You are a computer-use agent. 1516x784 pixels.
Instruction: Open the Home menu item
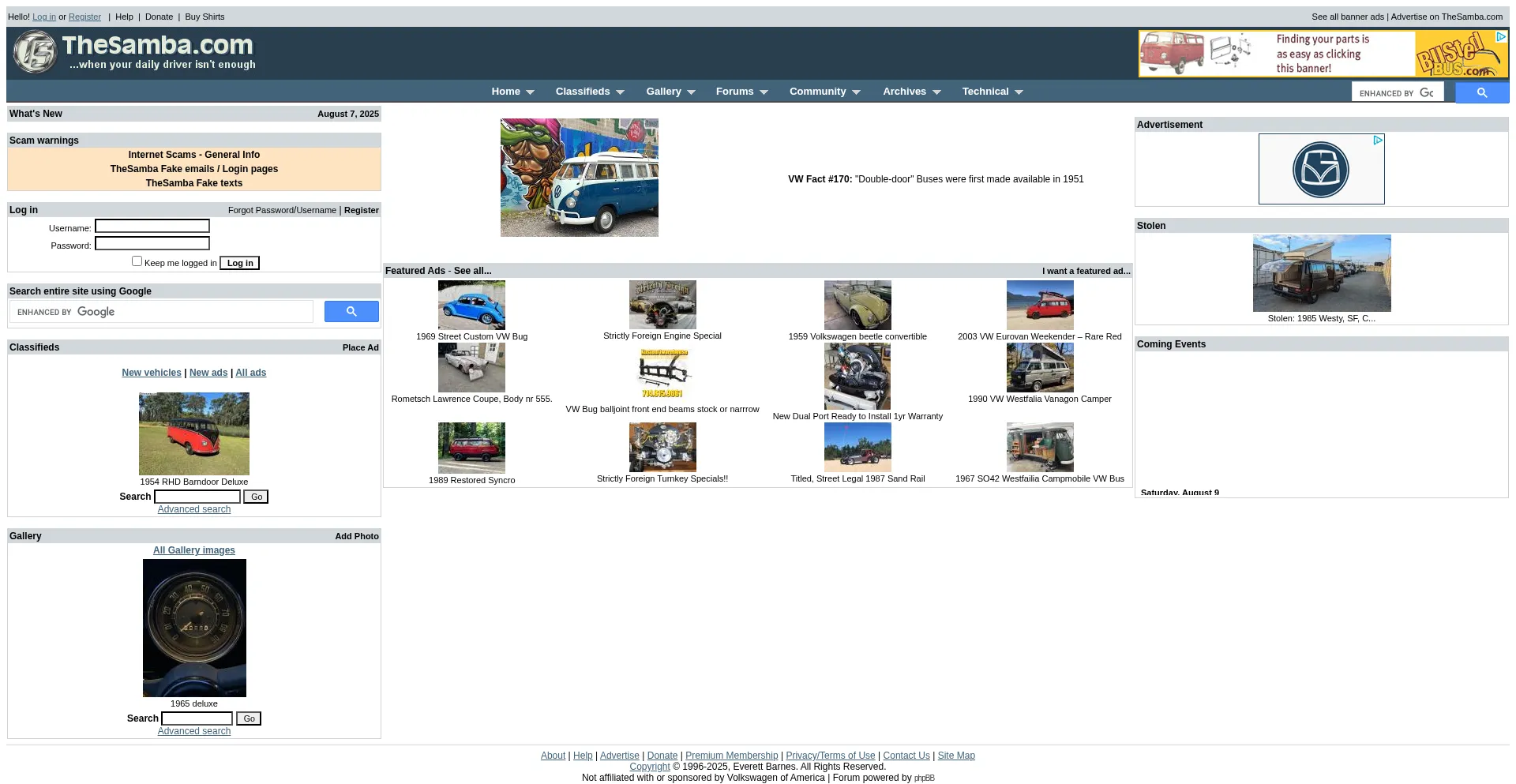click(505, 92)
